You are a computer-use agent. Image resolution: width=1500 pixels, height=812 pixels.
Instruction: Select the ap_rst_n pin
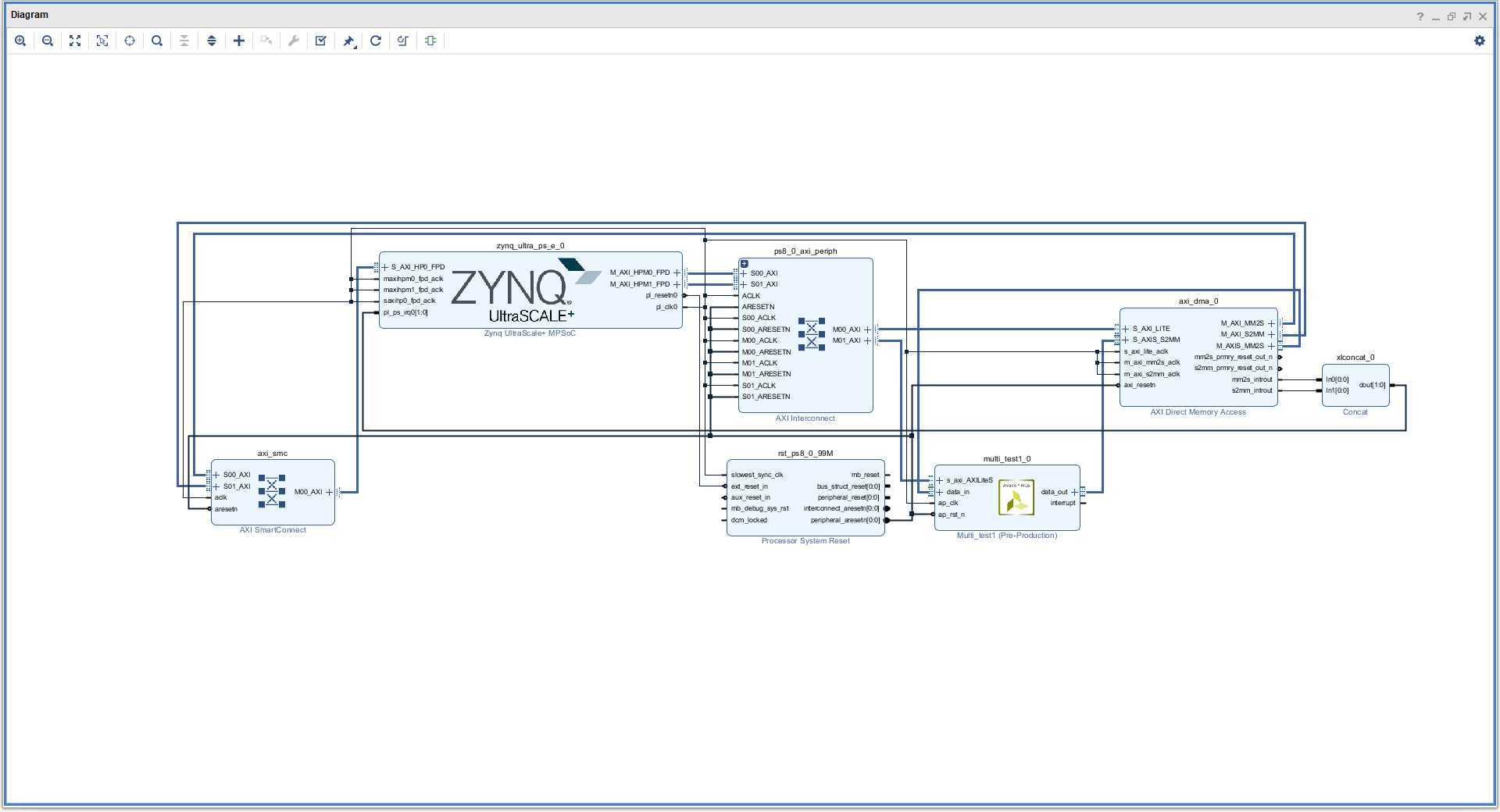[952, 515]
